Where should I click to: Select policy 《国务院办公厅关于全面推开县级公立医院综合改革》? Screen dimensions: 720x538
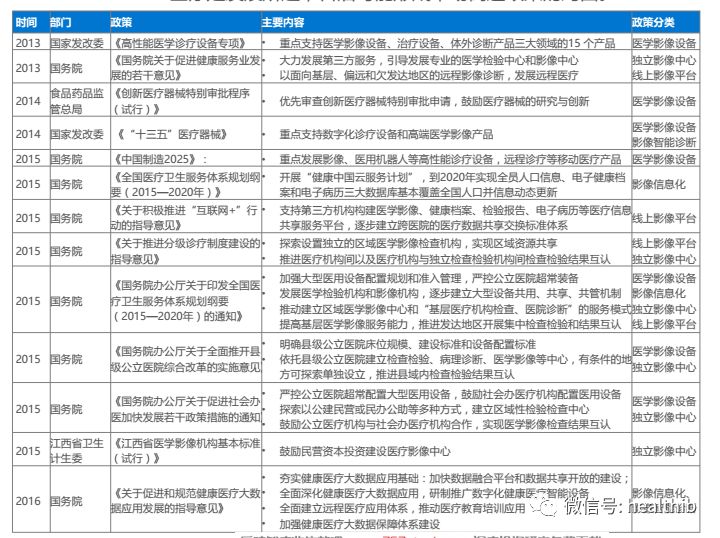[186, 359]
